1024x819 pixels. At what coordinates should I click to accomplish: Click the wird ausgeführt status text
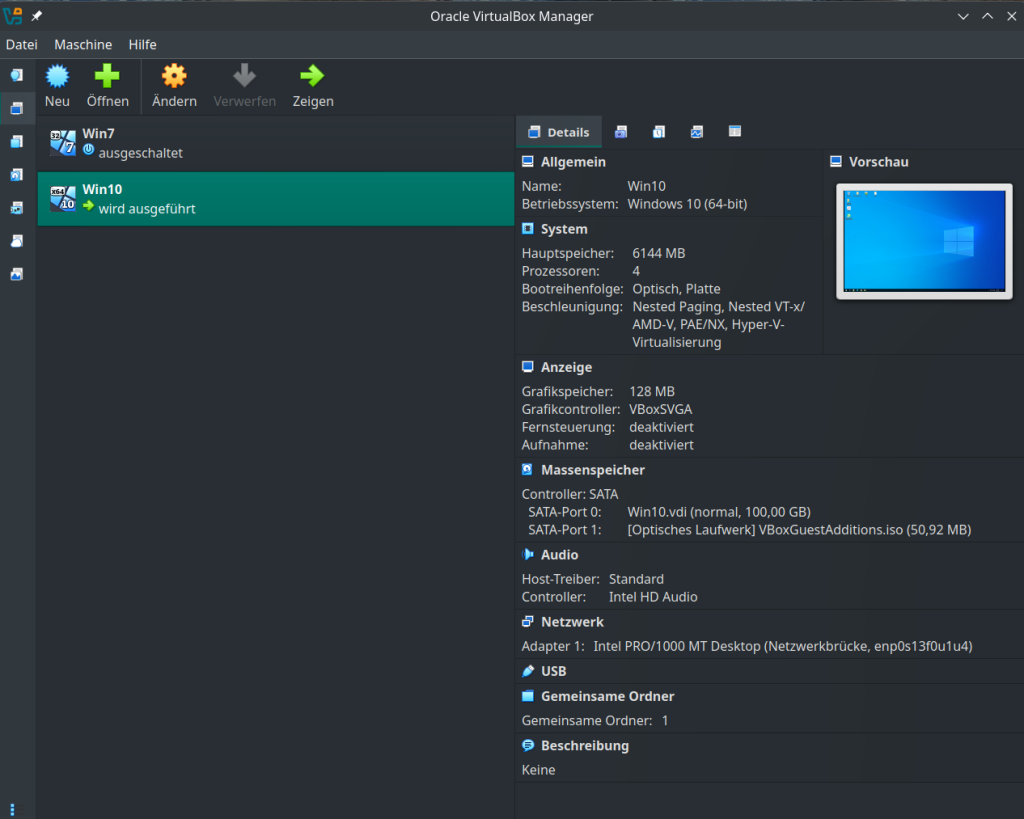pos(147,209)
